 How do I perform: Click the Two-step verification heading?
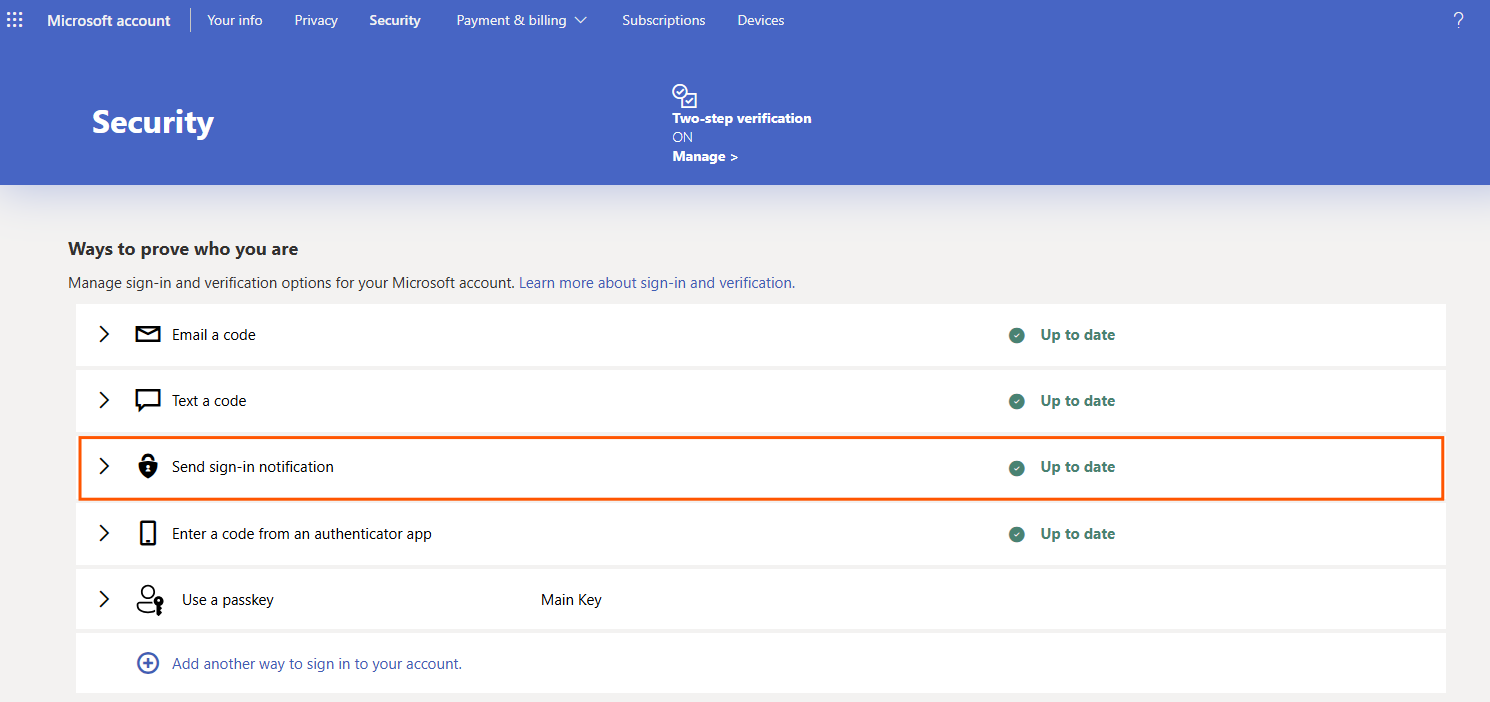742,118
